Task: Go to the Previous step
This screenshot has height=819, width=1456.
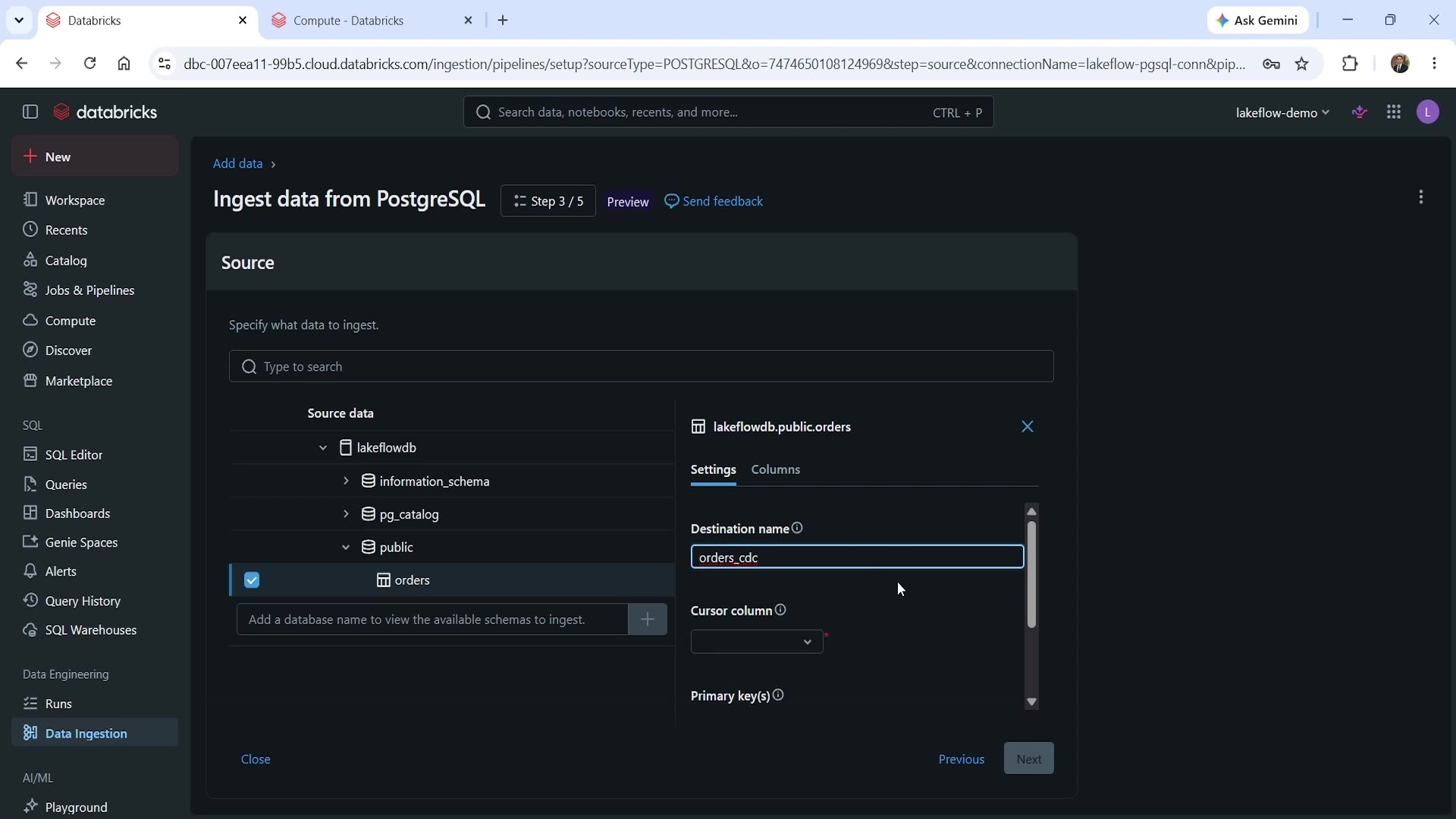Action: tap(962, 759)
